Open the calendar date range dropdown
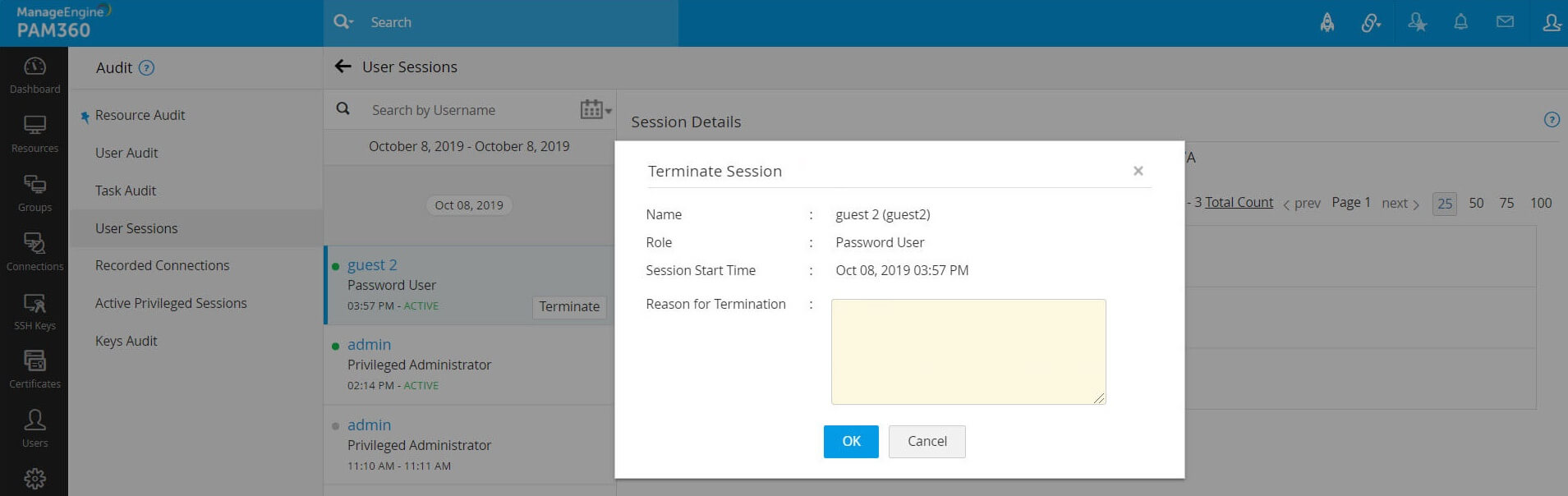This screenshot has height=496, width=1568. (x=595, y=109)
